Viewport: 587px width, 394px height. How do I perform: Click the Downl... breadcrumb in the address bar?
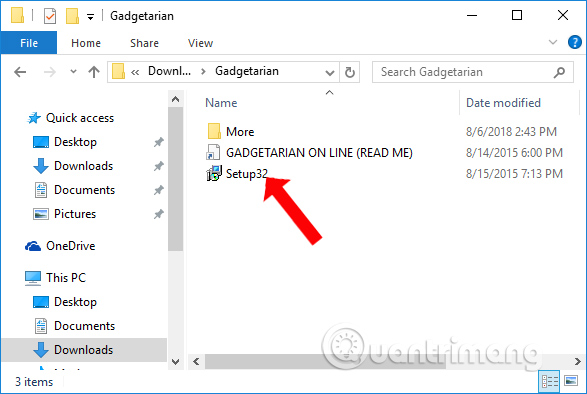click(x=169, y=71)
